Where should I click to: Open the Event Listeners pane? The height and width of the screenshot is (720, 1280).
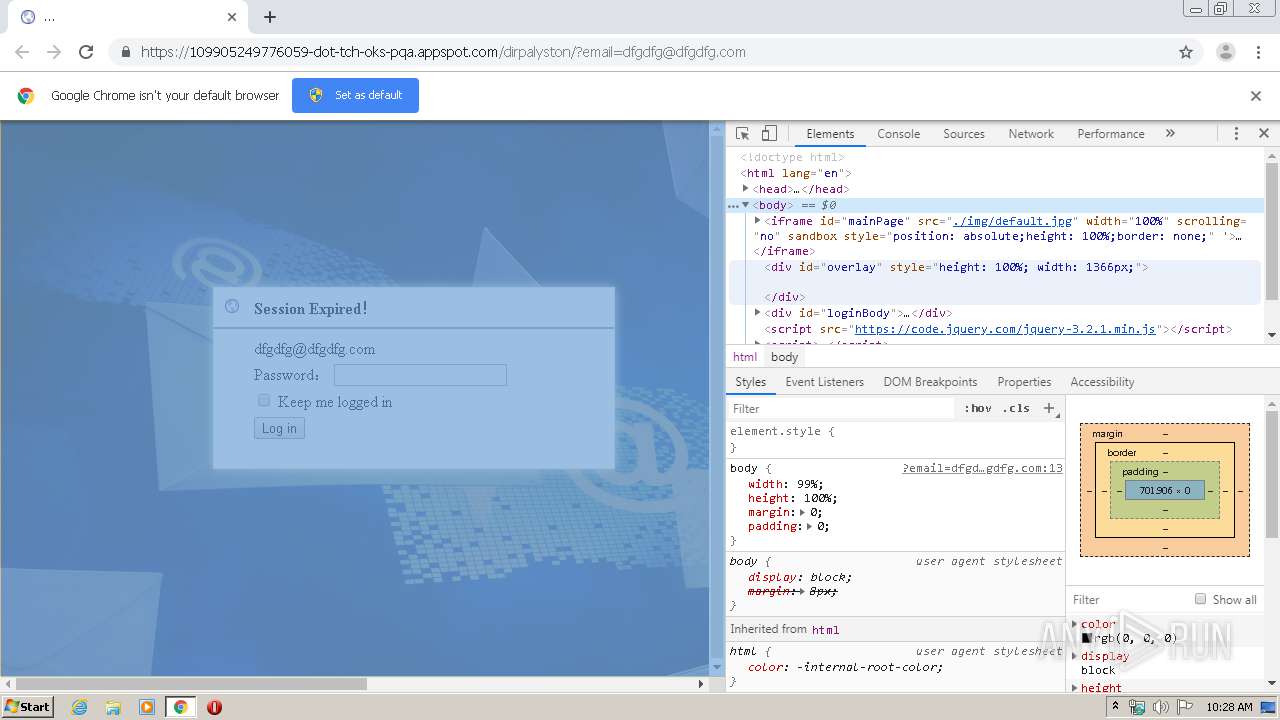coord(824,382)
